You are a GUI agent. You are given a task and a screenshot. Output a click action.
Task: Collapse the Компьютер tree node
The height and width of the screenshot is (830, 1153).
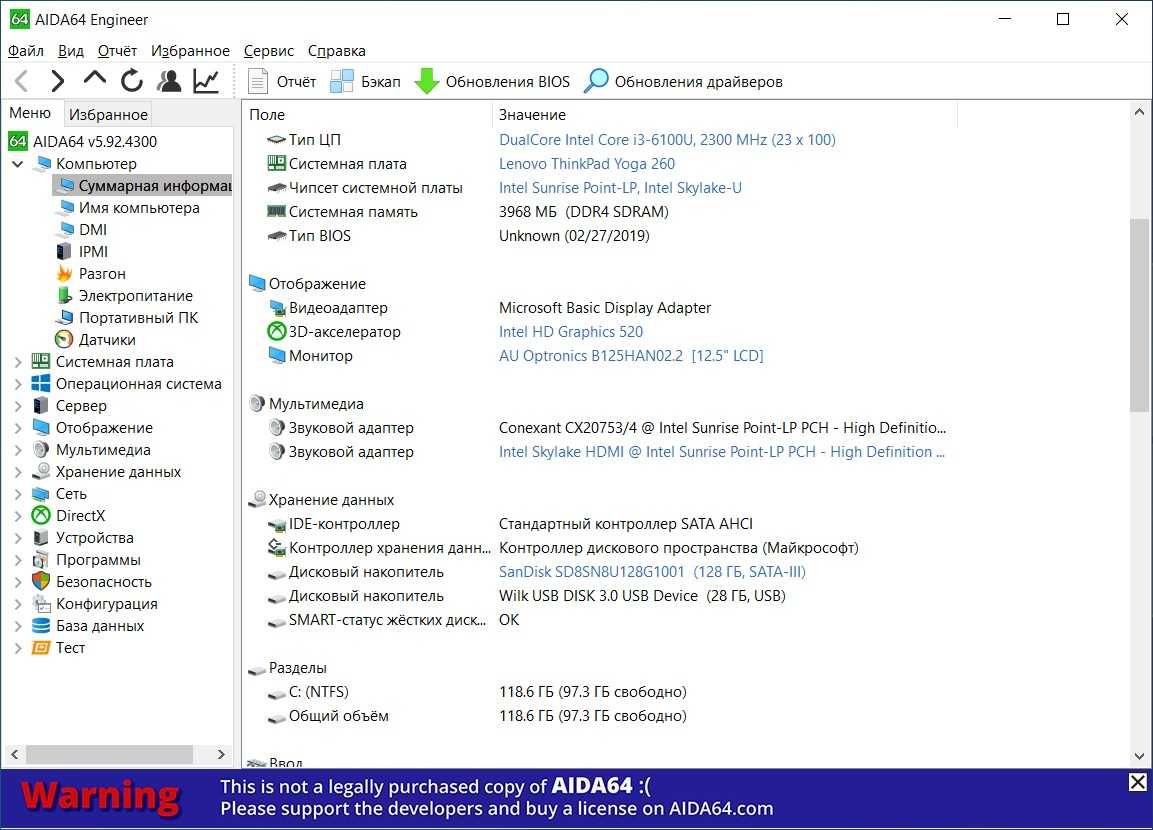(18, 163)
